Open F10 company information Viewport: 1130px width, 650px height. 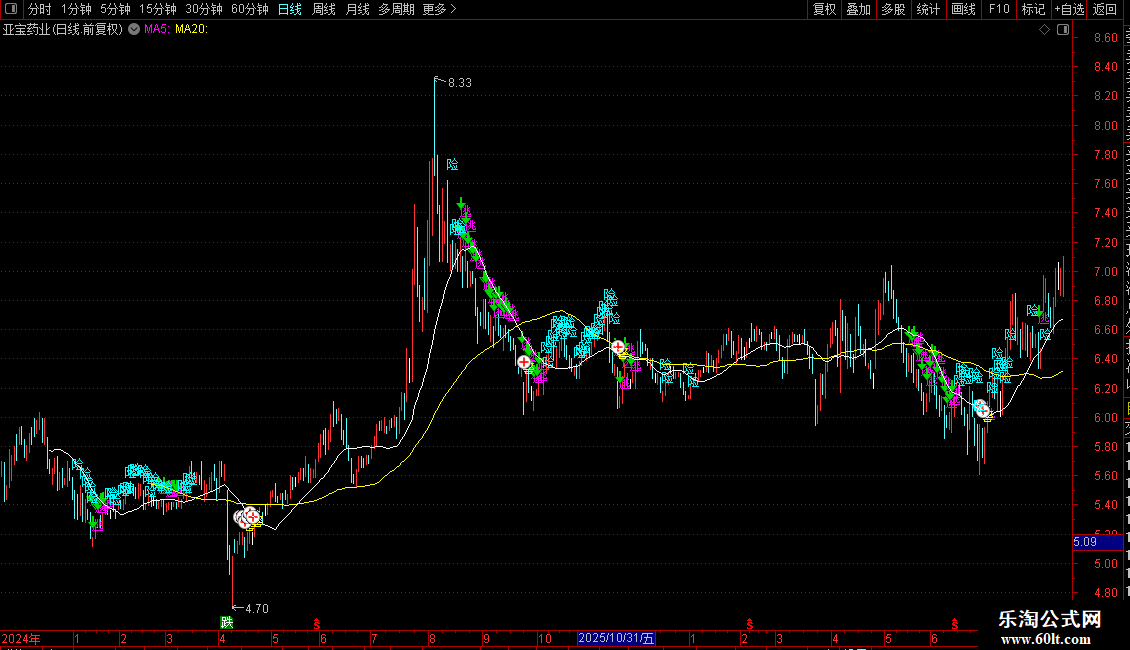[999, 9]
